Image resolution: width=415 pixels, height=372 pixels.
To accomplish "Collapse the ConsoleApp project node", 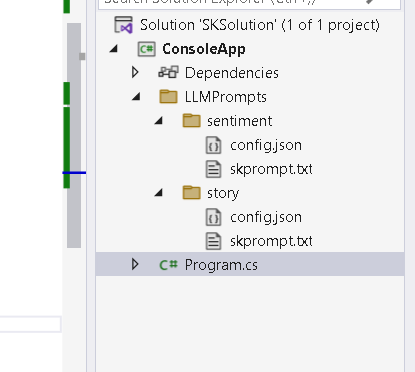I will [114, 49].
